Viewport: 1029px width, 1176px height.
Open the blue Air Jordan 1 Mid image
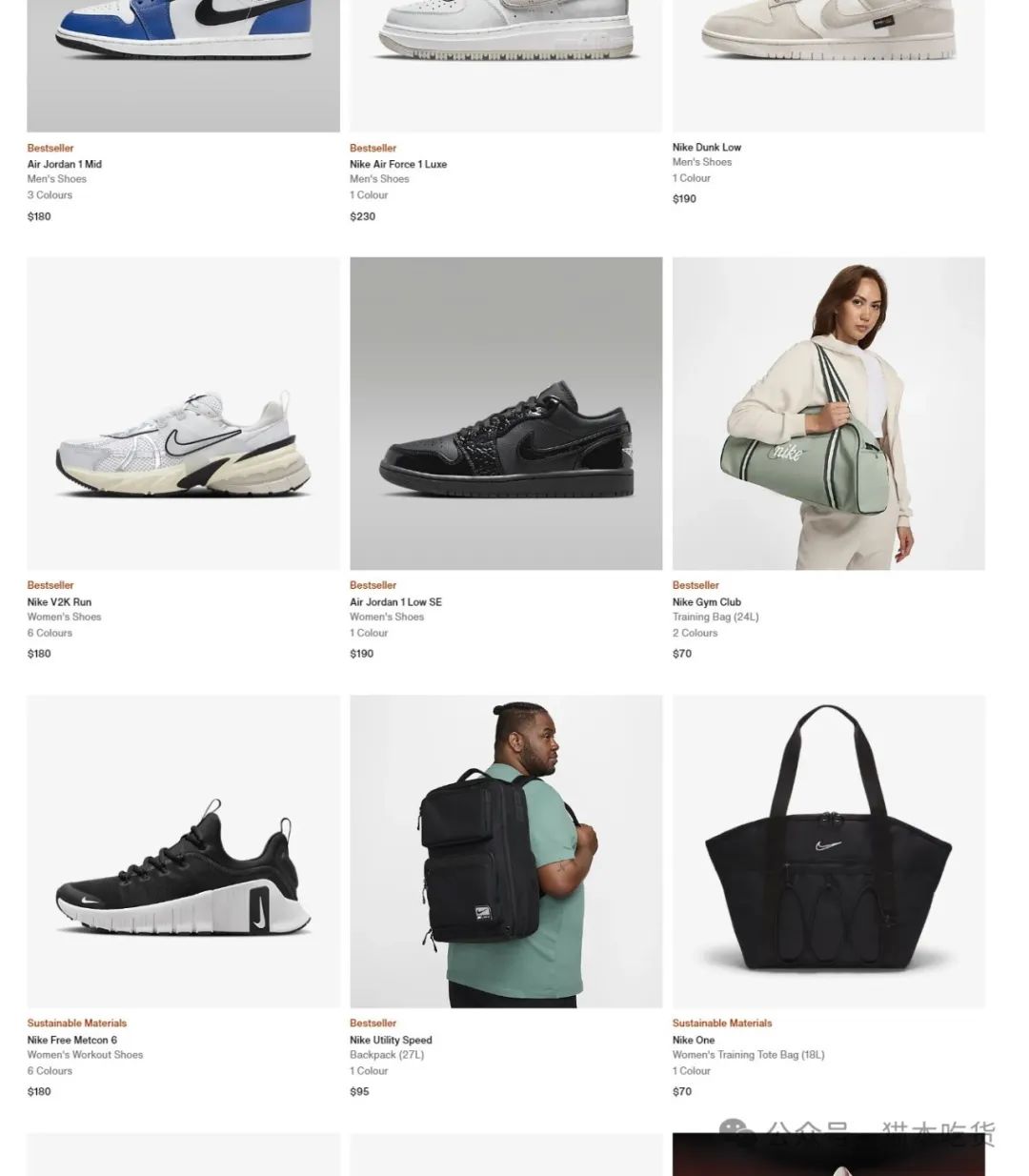coord(183,66)
